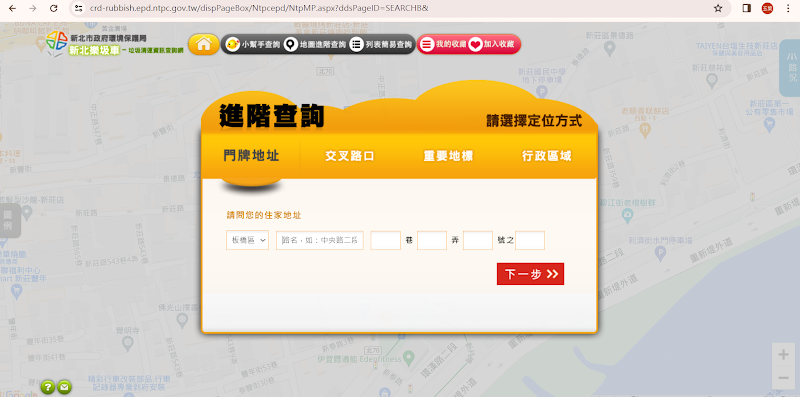Switch to 重要地標 tab

pos(448,156)
